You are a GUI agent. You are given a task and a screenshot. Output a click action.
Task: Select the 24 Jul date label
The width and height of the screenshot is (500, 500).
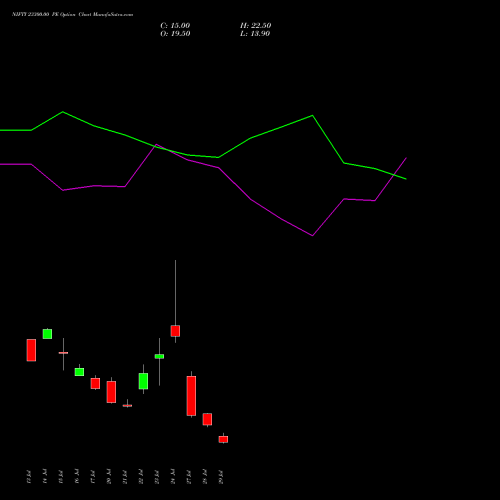[x=172, y=477]
